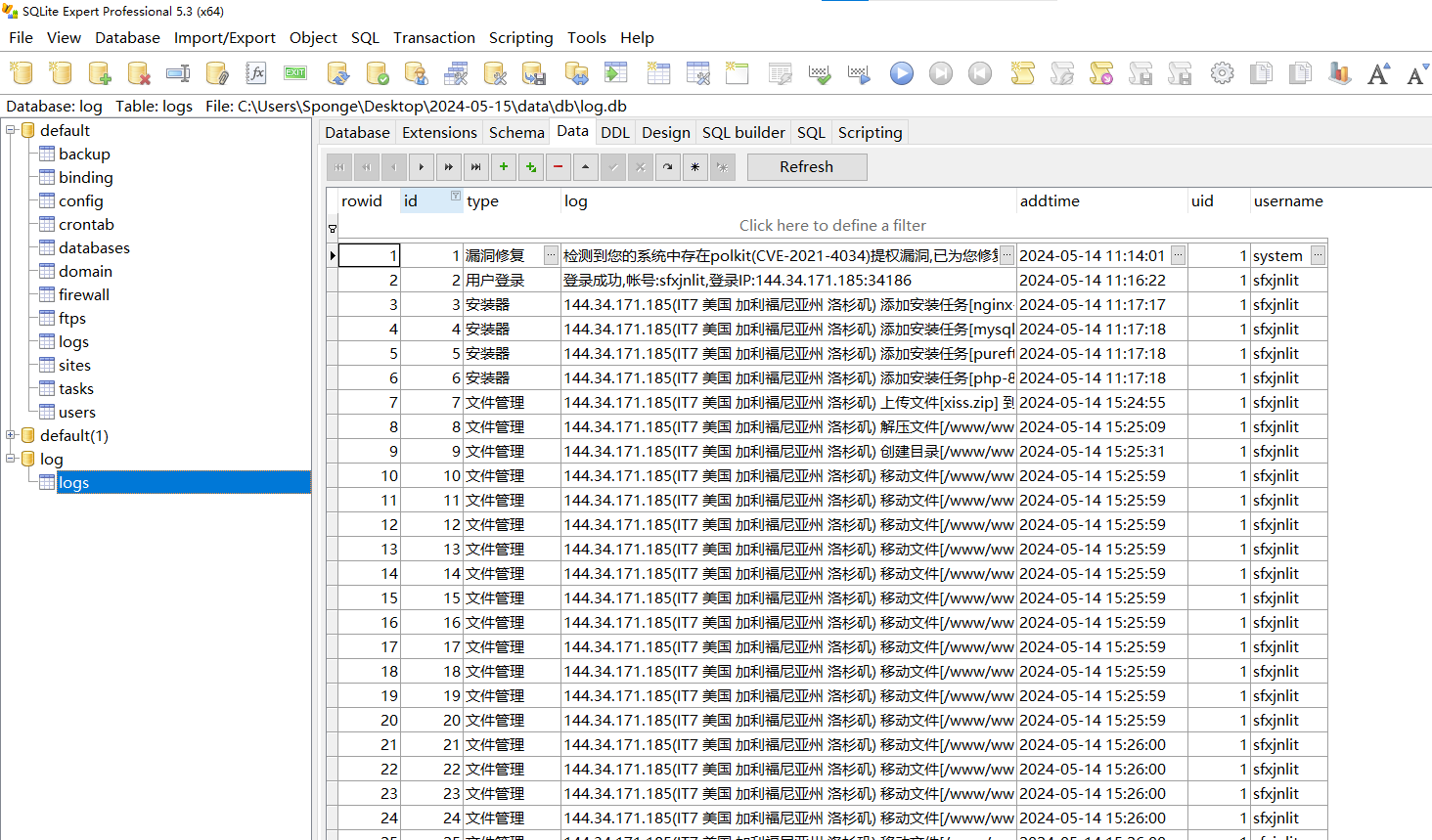Increase font size with the larger A icon
The image size is (1432, 840).
pos(1379,73)
